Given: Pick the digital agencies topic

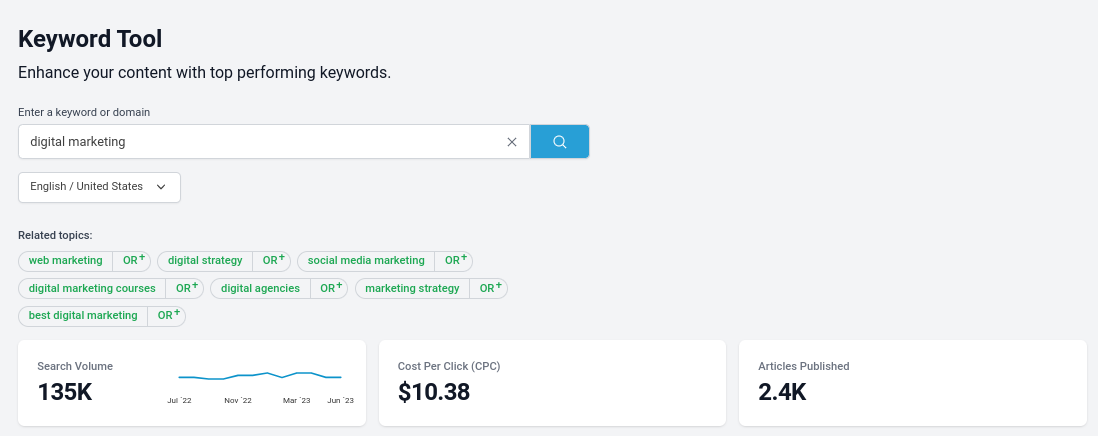Looking at the screenshot, I should 260,288.
